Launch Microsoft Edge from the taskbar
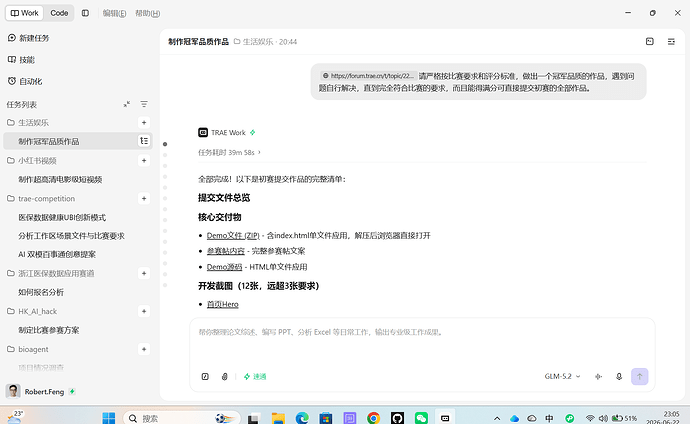The height and width of the screenshot is (424, 690). (x=302, y=418)
